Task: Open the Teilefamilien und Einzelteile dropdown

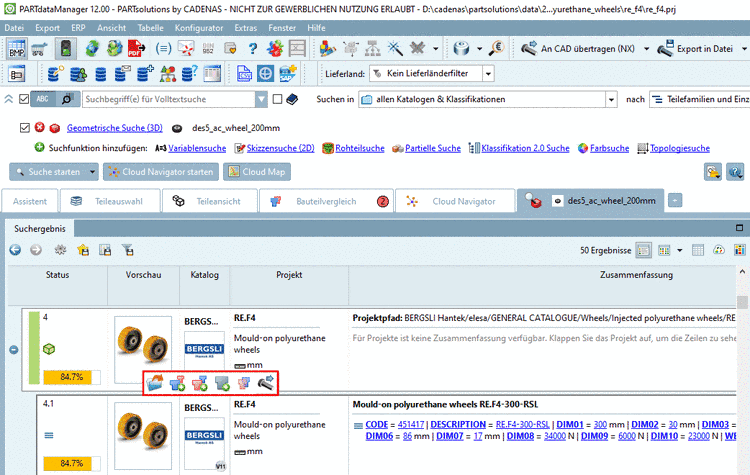Action: [699, 99]
